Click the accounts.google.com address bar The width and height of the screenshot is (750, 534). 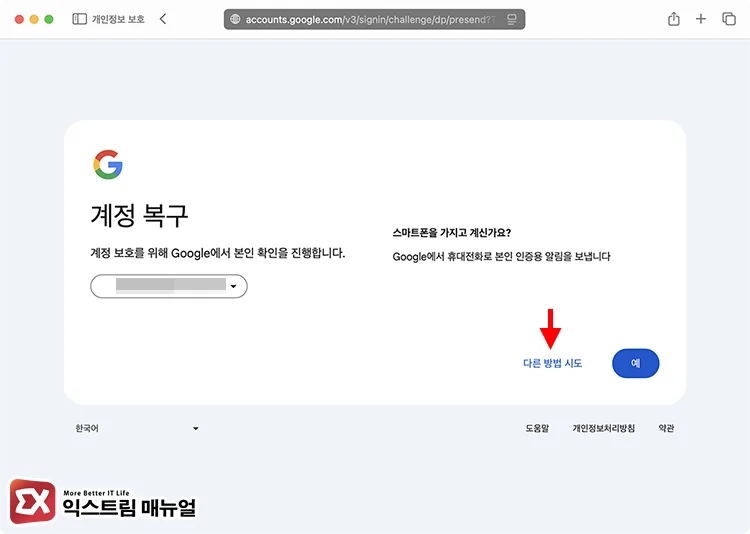(374, 20)
